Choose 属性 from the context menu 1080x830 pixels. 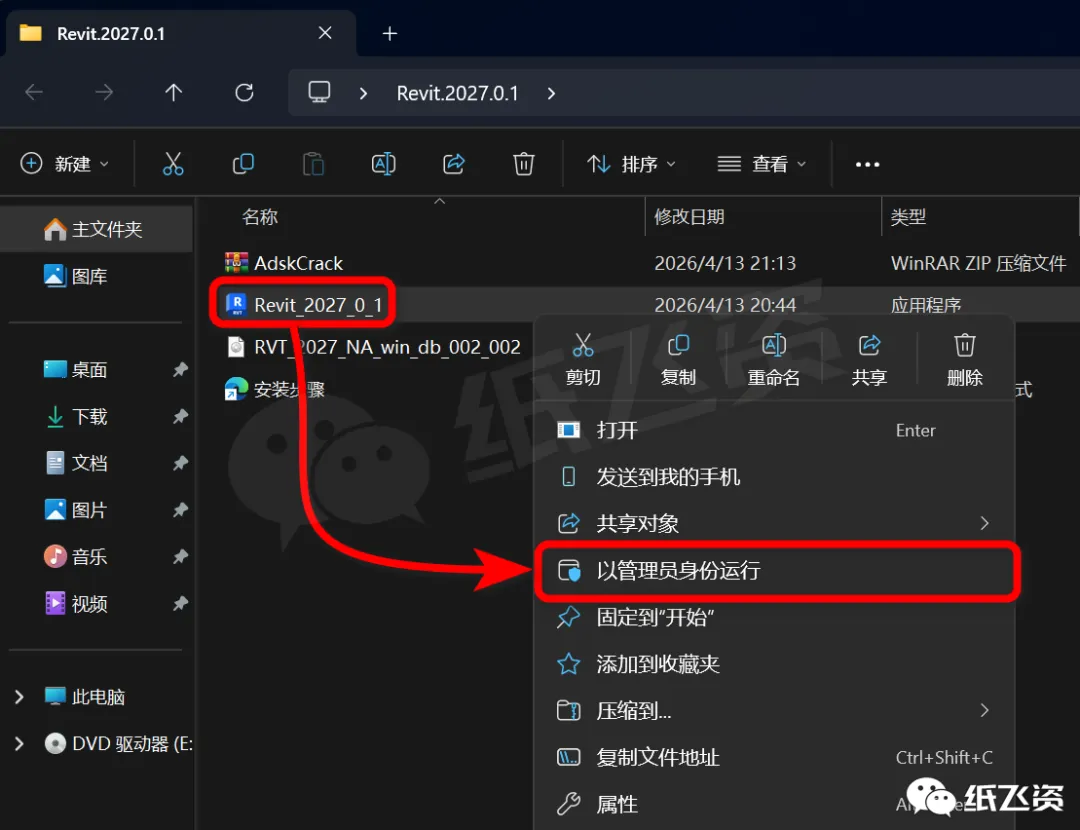774,804
